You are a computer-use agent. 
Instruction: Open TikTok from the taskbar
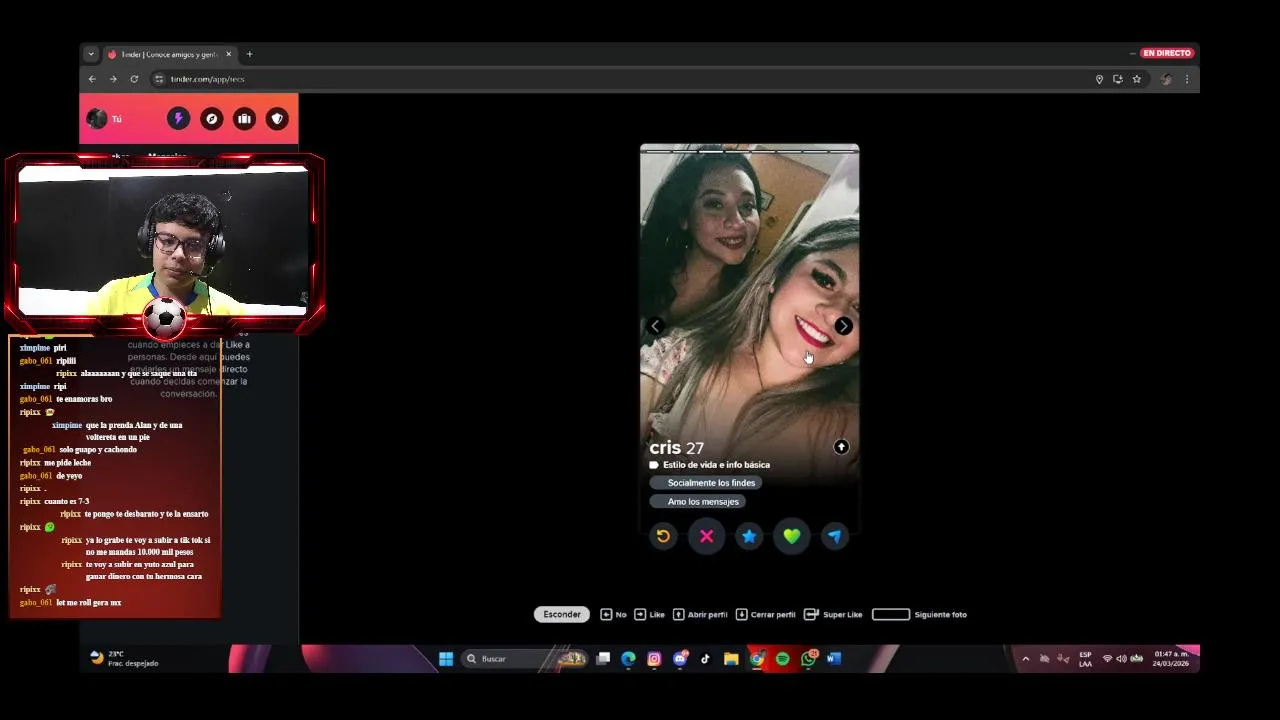(705, 658)
